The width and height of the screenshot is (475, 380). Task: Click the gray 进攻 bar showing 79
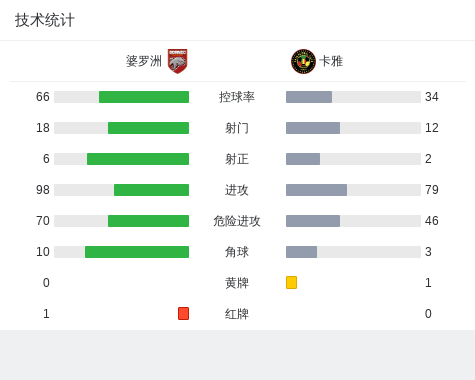tap(316, 190)
